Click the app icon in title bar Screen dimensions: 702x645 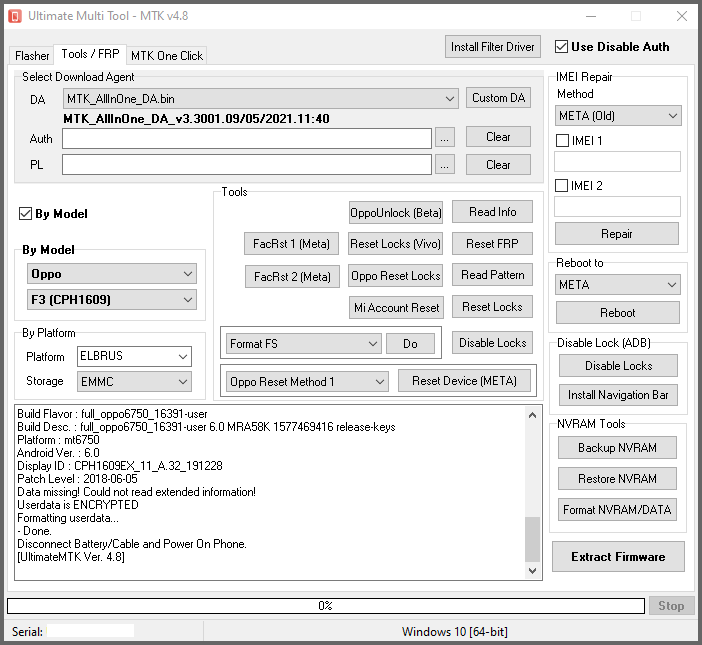click(16, 16)
